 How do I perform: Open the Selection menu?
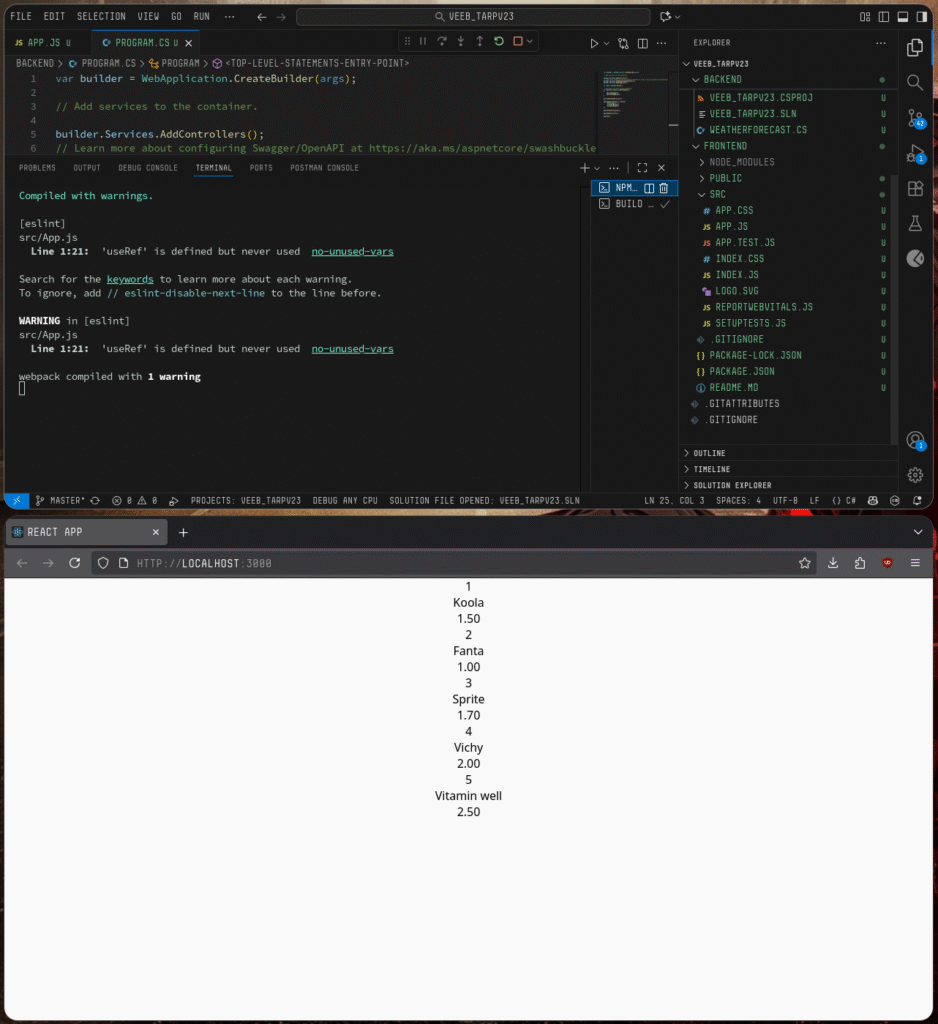(x=101, y=17)
